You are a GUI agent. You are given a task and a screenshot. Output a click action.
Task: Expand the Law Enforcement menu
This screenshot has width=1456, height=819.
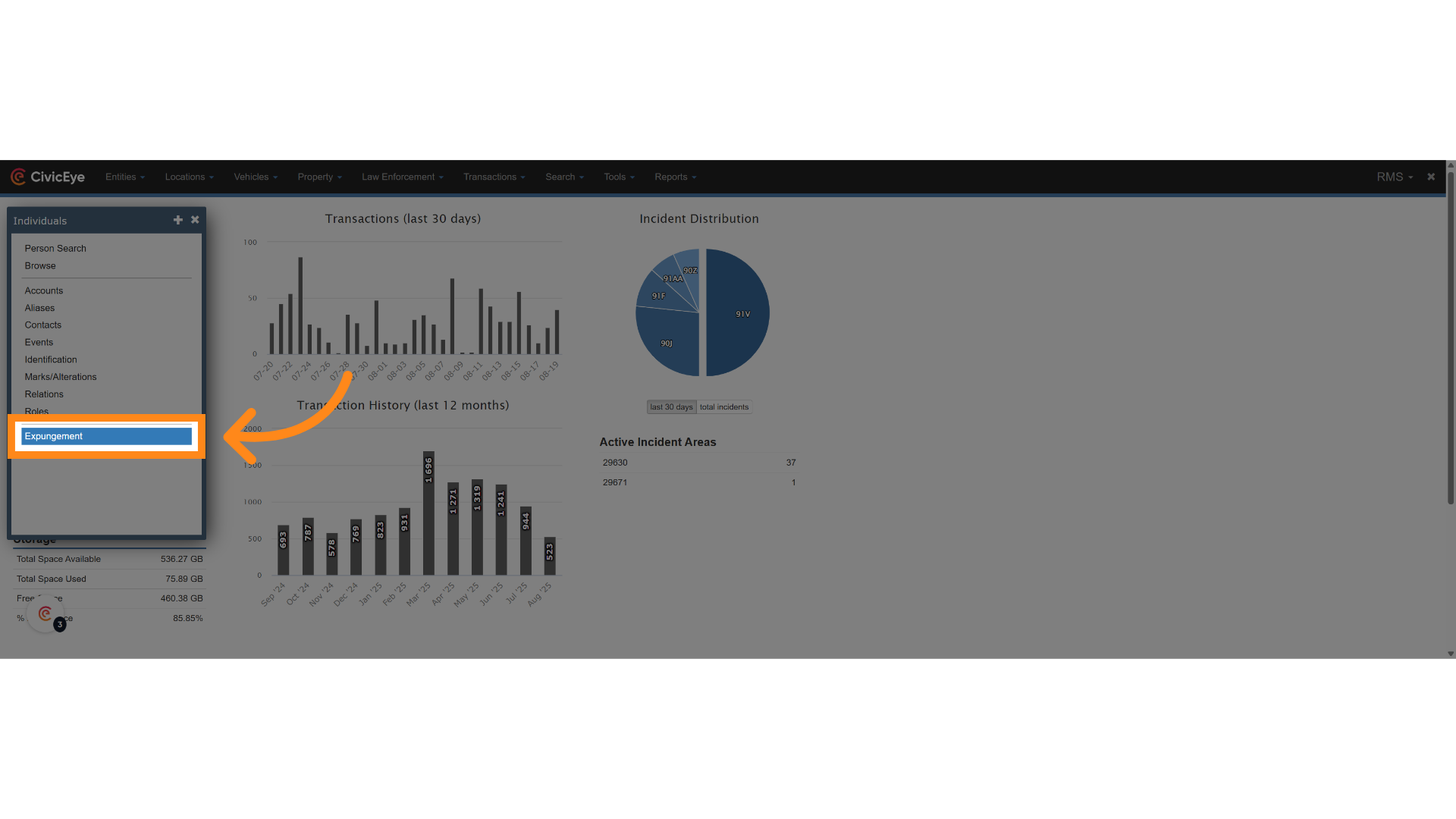(x=402, y=177)
